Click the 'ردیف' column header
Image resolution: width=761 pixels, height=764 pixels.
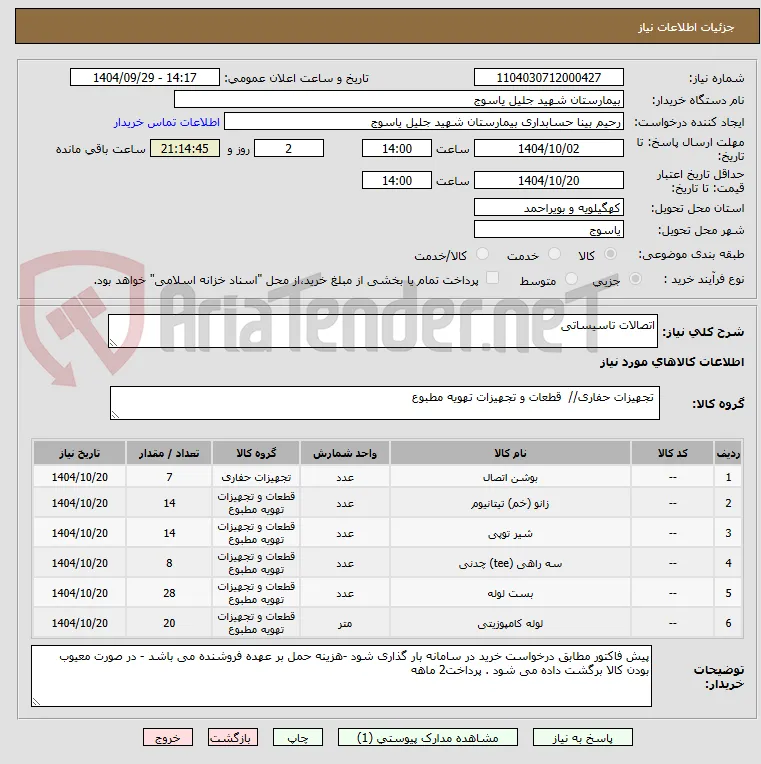(x=728, y=453)
